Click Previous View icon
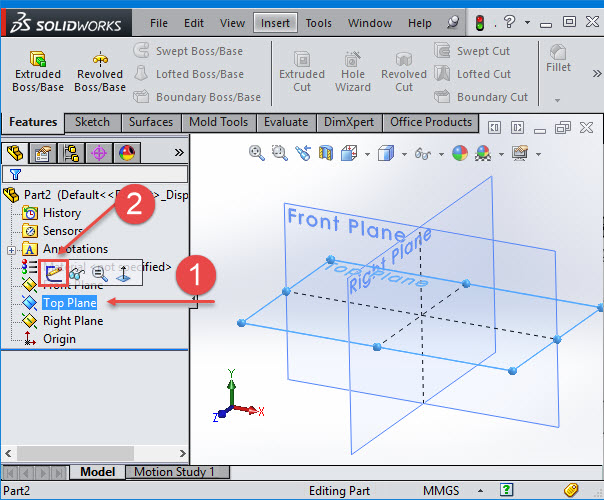This screenshot has height=500, width=604. pos(303,153)
